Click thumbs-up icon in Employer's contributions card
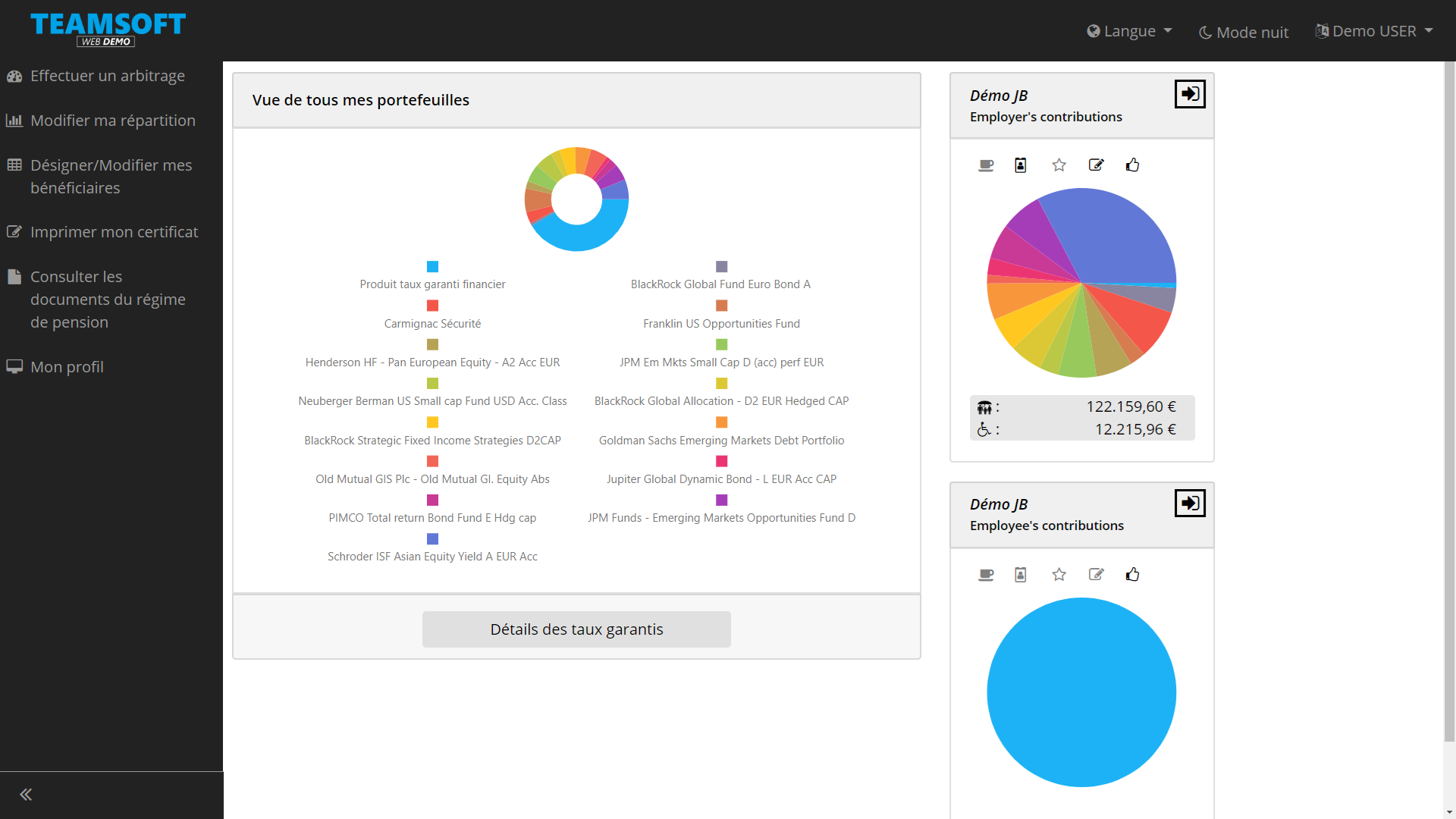 tap(1133, 165)
